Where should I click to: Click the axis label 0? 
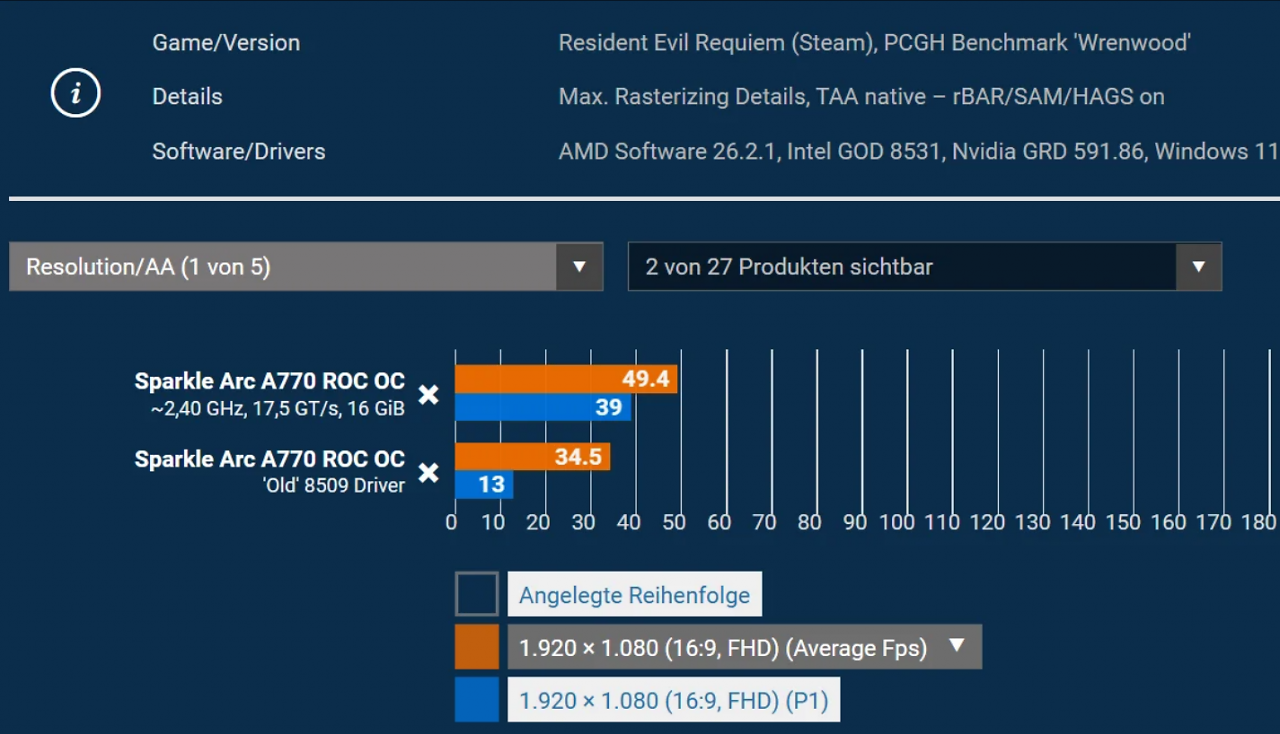[x=452, y=522]
